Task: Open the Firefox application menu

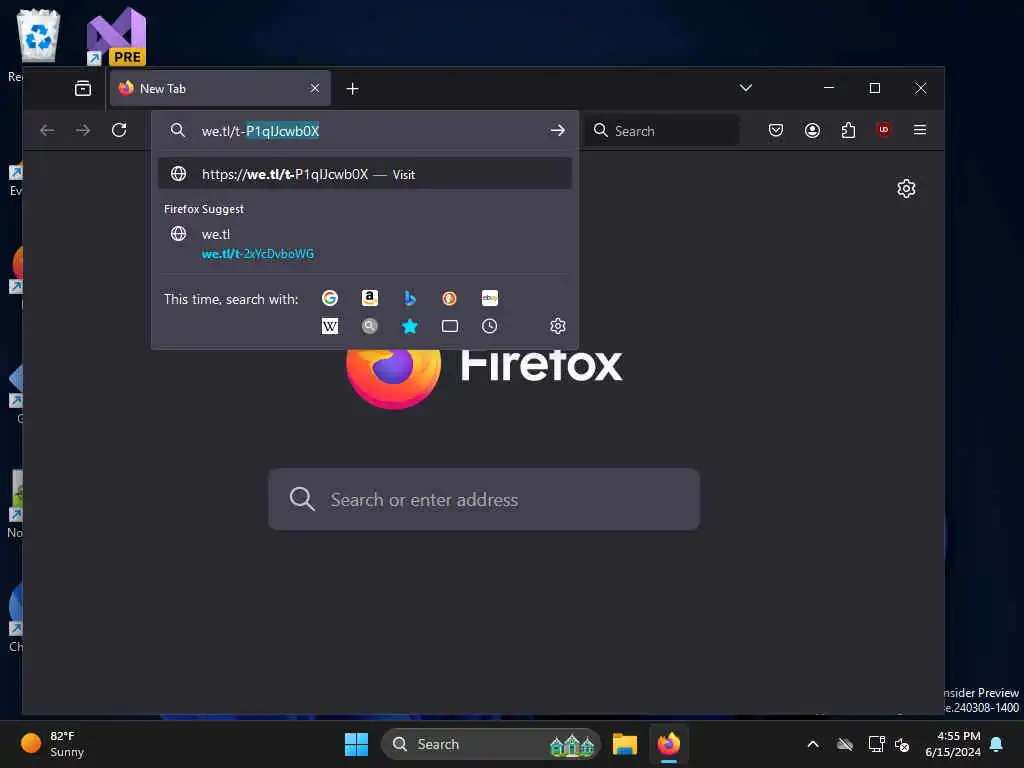Action: tap(920, 130)
